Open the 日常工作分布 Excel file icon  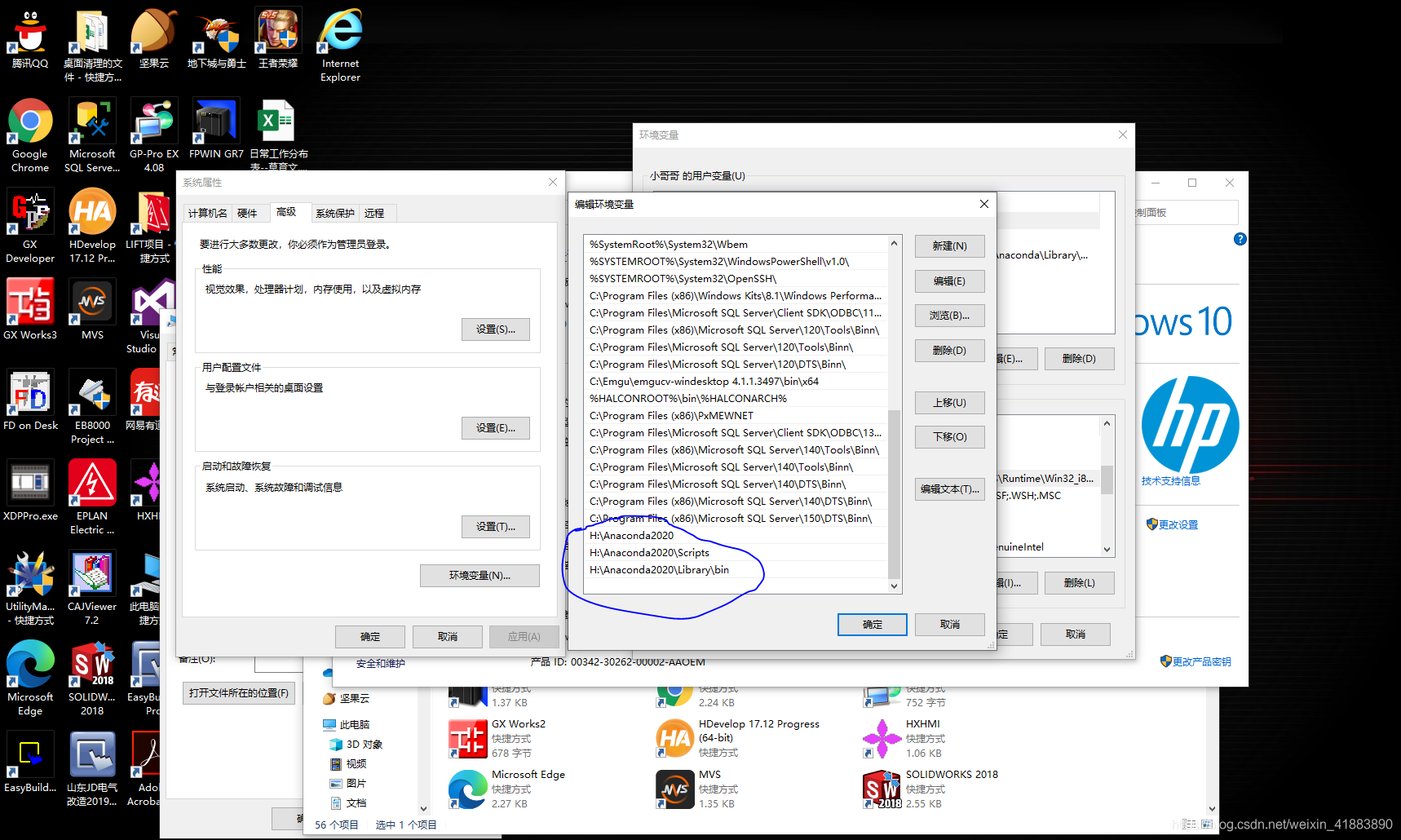(278, 135)
